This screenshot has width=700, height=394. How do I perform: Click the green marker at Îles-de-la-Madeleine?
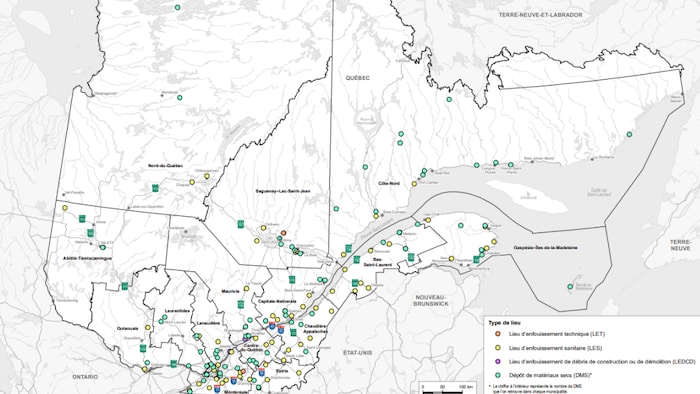point(570,286)
